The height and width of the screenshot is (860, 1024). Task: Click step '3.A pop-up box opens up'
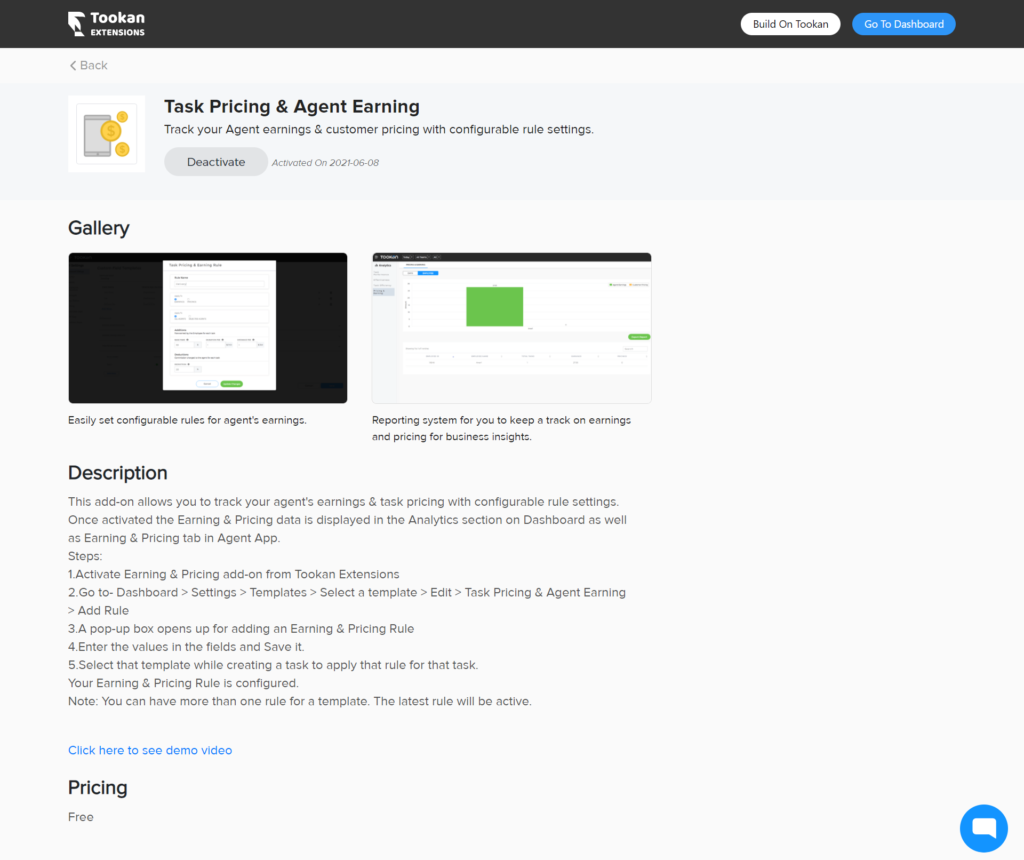[241, 629]
